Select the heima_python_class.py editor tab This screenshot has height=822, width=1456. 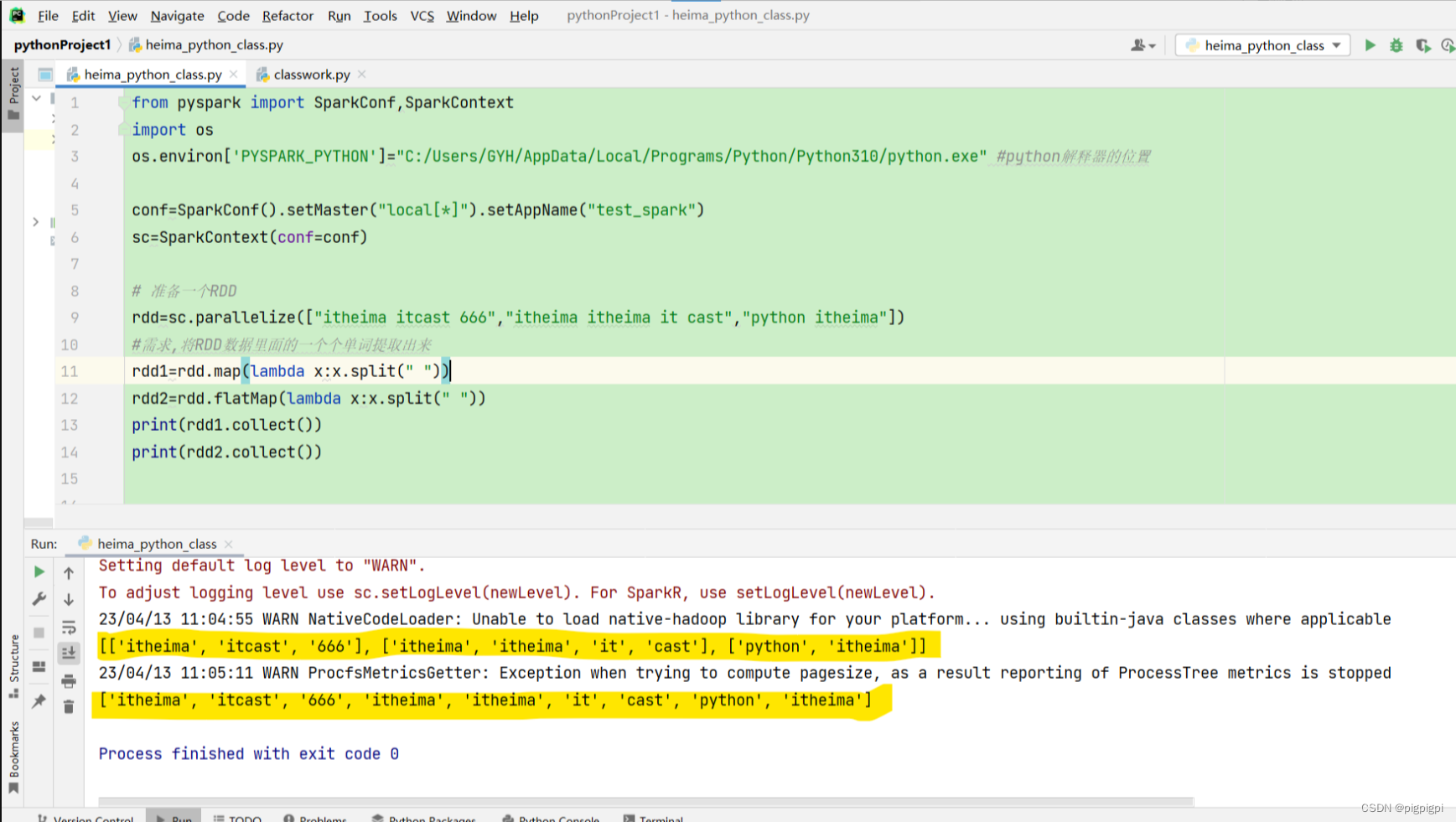click(153, 75)
